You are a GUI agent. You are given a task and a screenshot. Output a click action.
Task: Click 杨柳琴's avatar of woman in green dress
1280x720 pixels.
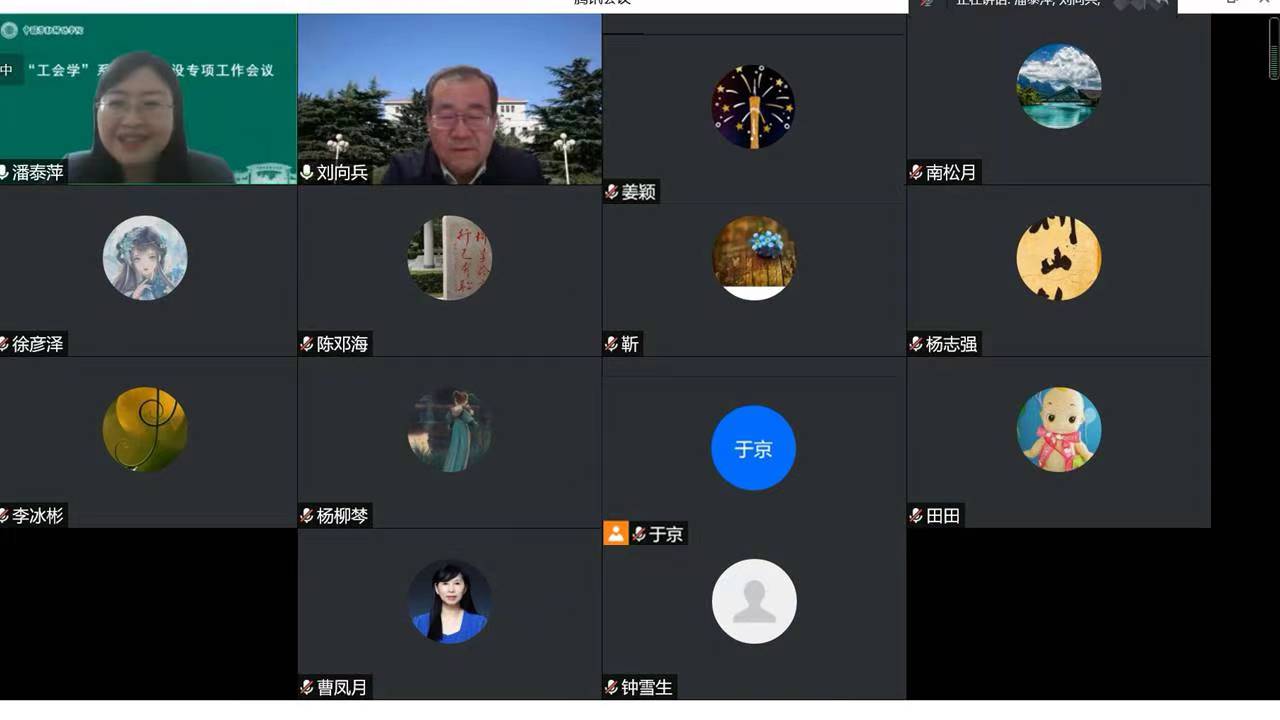pos(450,430)
